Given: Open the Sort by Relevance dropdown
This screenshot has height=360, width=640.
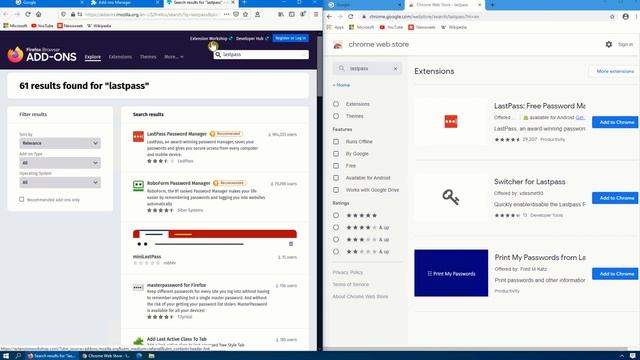Looking at the screenshot, I should (x=60, y=143).
